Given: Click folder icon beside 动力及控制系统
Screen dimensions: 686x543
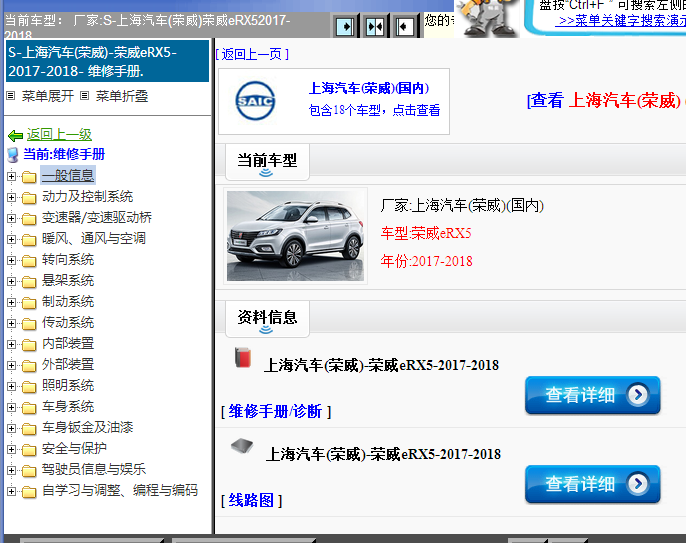Looking at the screenshot, I should 29,198.
